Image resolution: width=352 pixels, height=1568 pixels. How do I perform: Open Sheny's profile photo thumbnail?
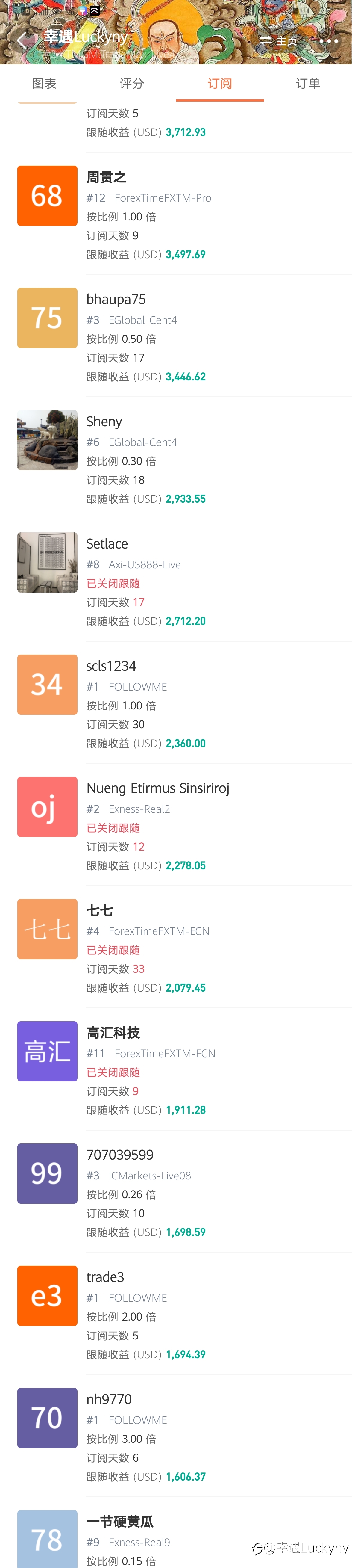click(x=47, y=440)
